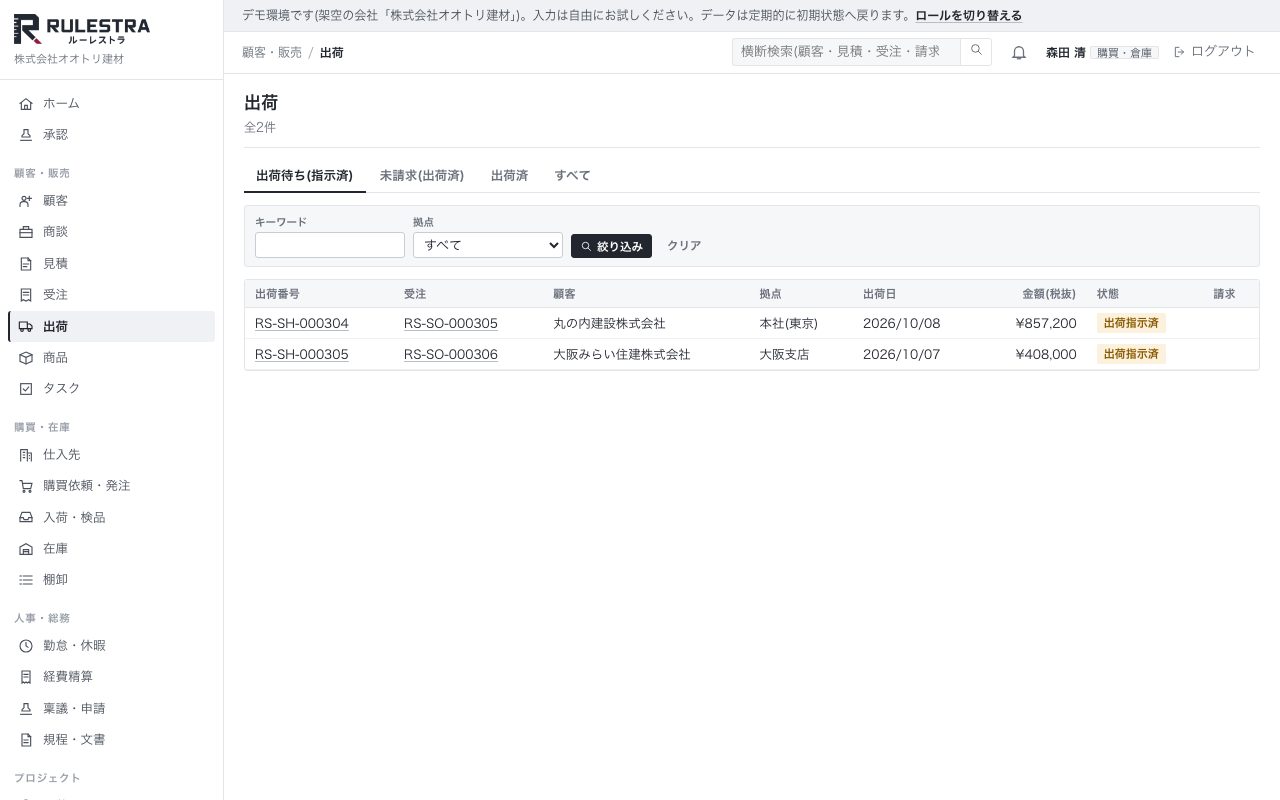Click the 金額(税抜) column header
Screen dimensions: 1280x800
click(x=1049, y=294)
